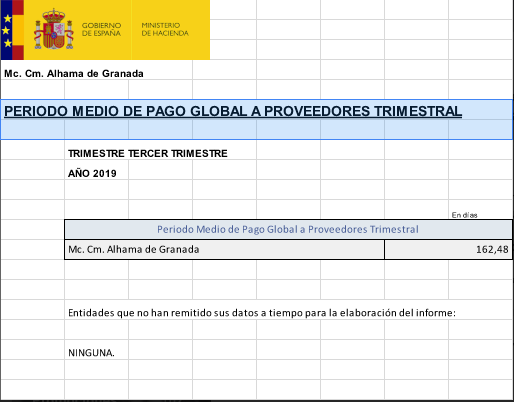Screen dimensions: 514x402
Task: Click the Spanish coat of arms emblem
Action: [53, 29]
